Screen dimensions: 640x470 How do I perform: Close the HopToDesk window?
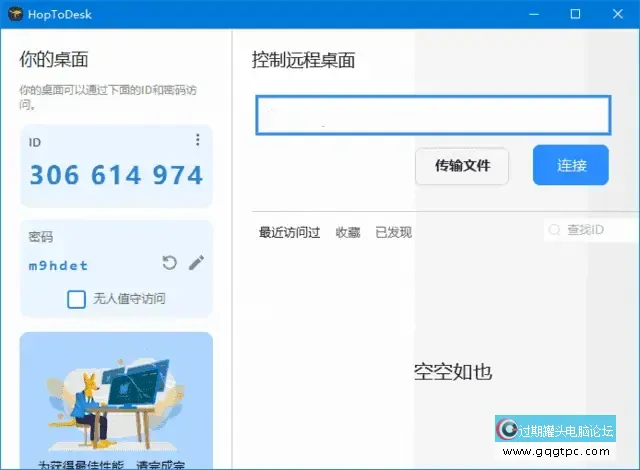618,14
